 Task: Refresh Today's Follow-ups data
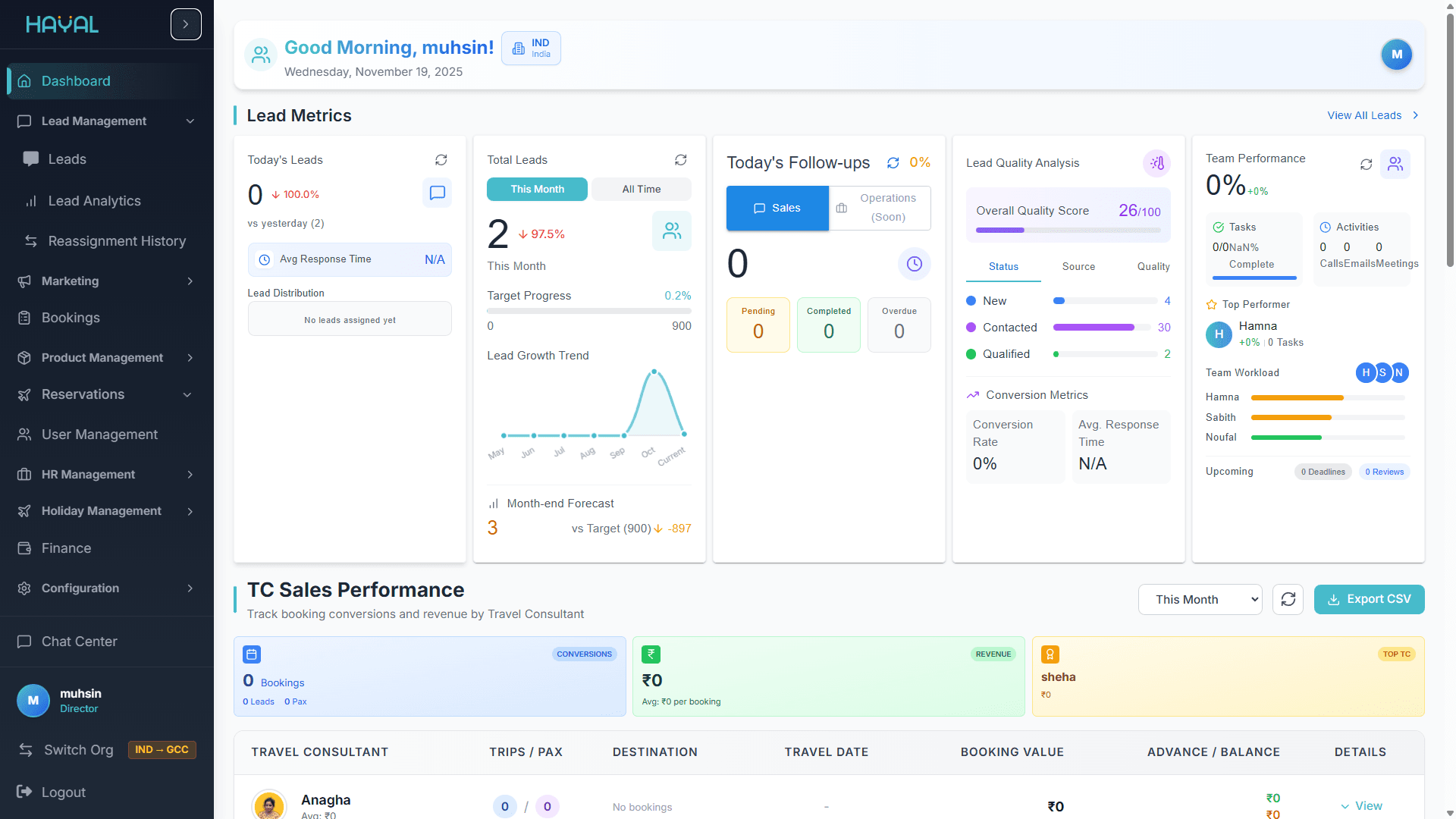coord(893,163)
